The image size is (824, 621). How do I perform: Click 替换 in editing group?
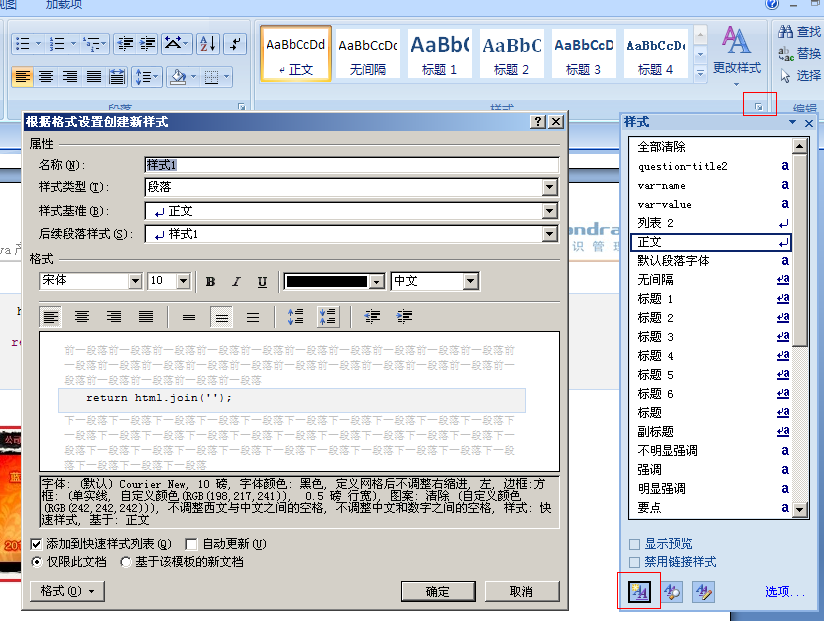(799, 53)
